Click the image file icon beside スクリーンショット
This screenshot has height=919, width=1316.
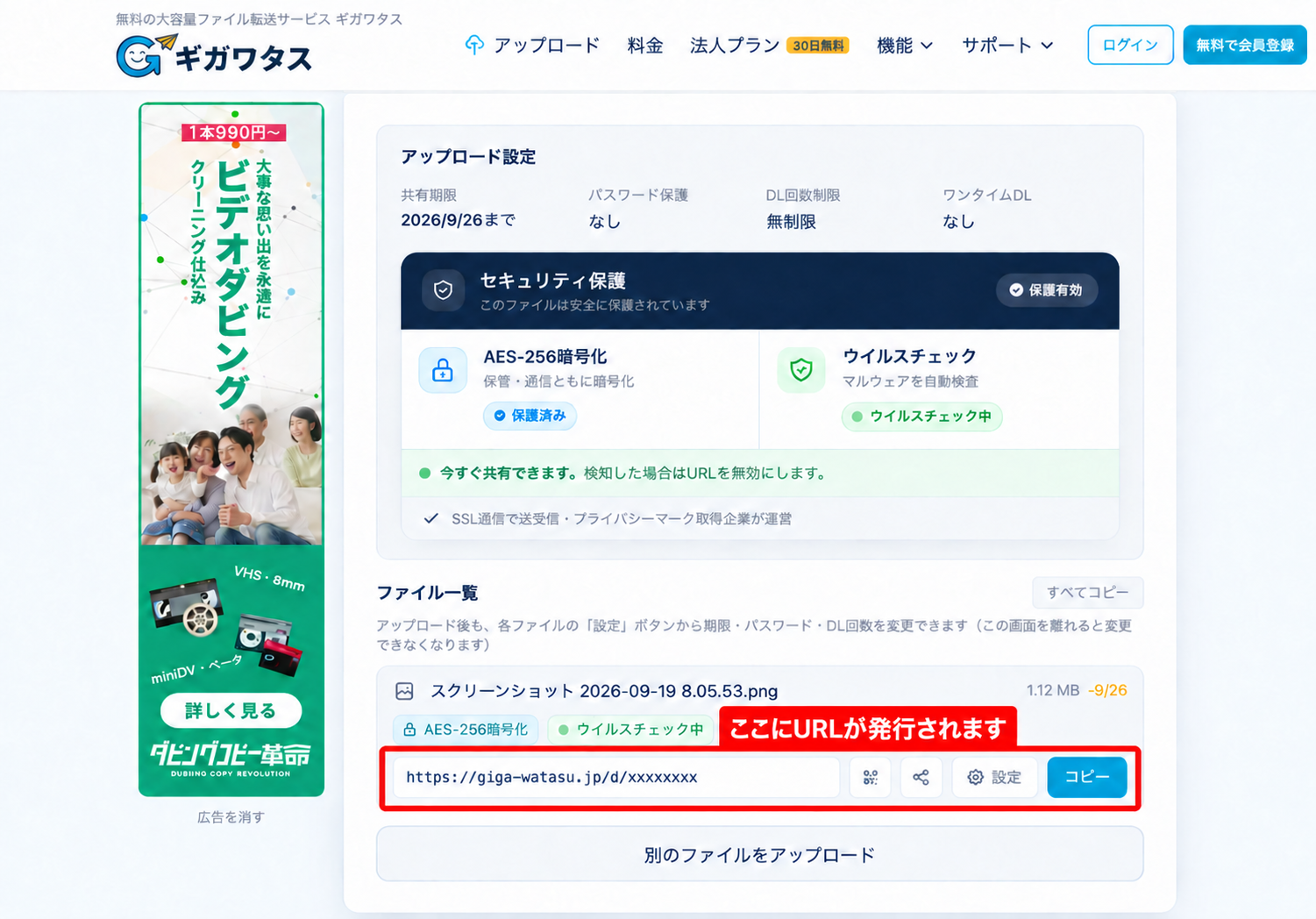[404, 691]
